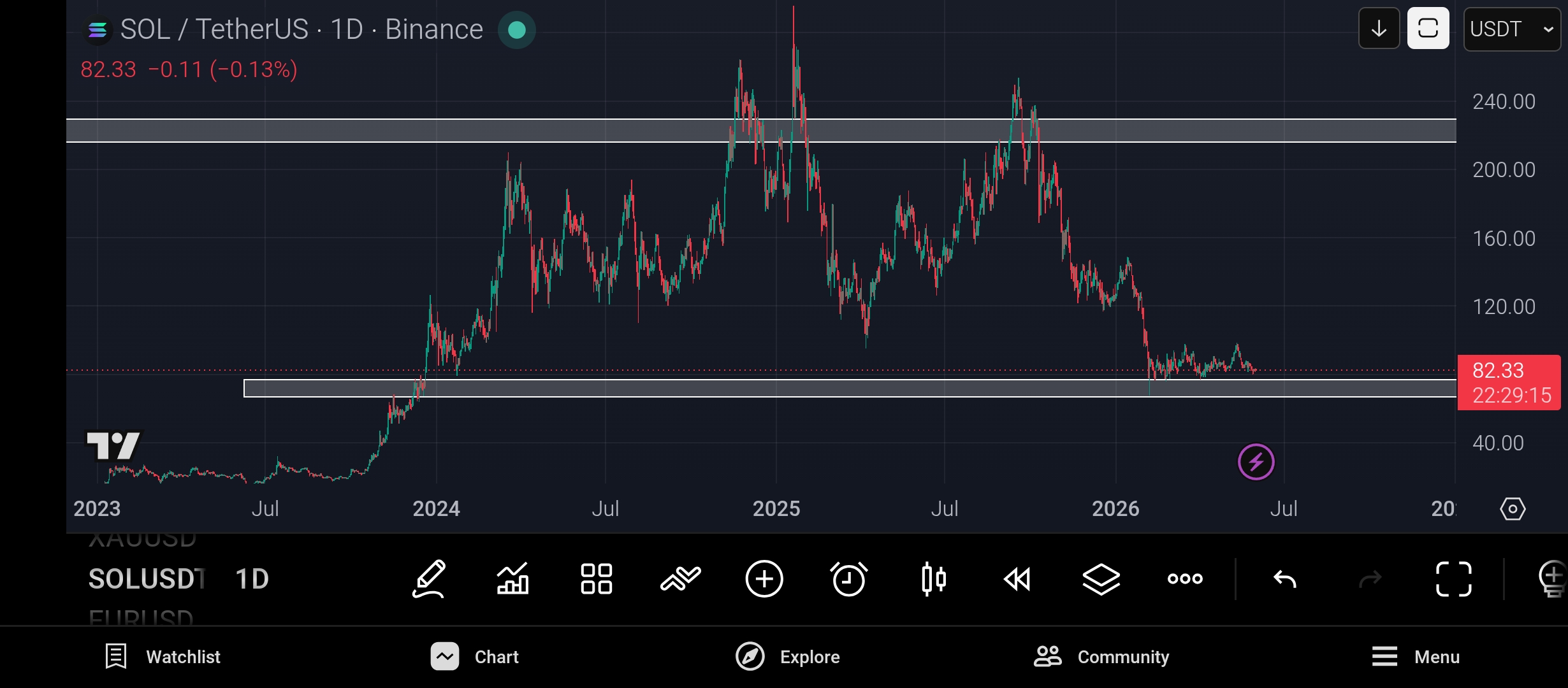The height and width of the screenshot is (688, 1568).
Task: Tap the green market status dot
Action: 517,30
